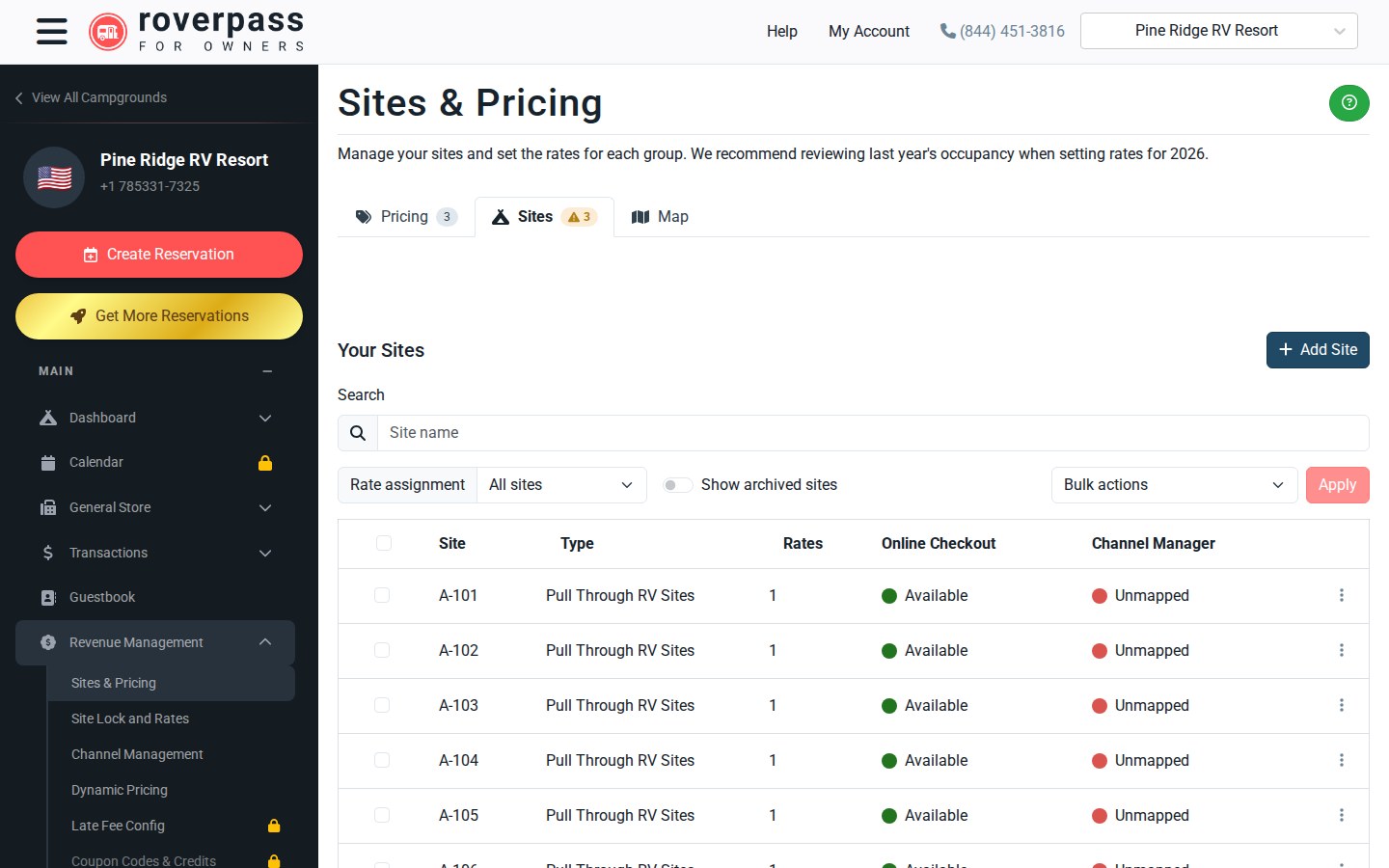This screenshot has height=868, width=1389.
Task: Open Site Lock and Rates submenu item
Action: (x=130, y=719)
